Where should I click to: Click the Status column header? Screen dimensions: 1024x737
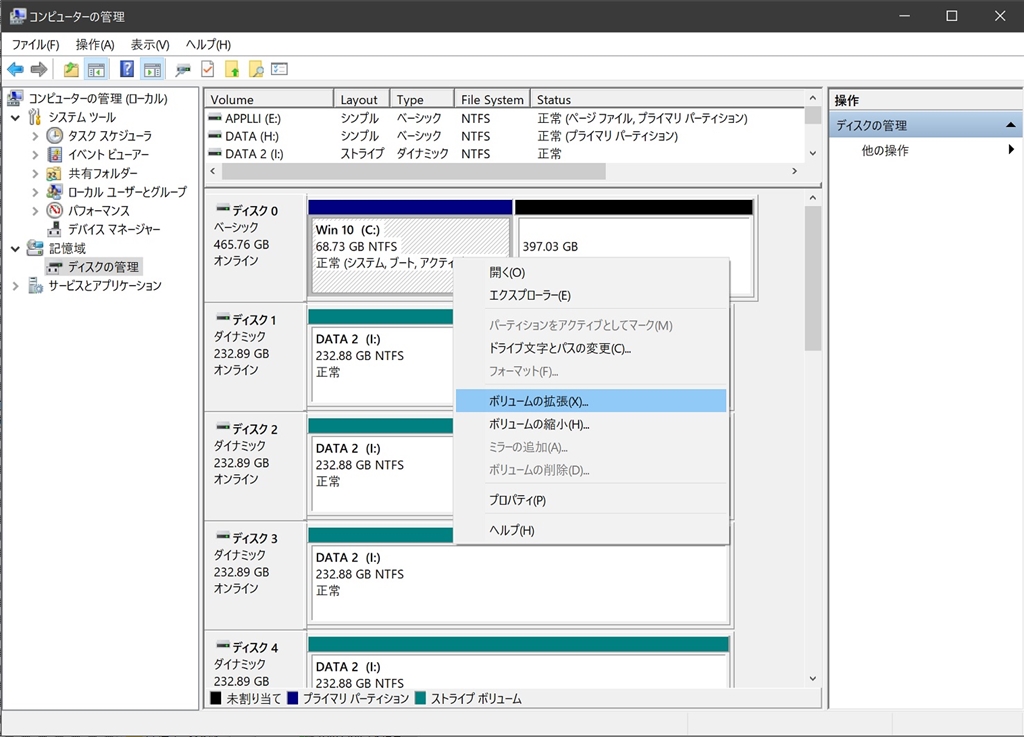click(x=554, y=100)
